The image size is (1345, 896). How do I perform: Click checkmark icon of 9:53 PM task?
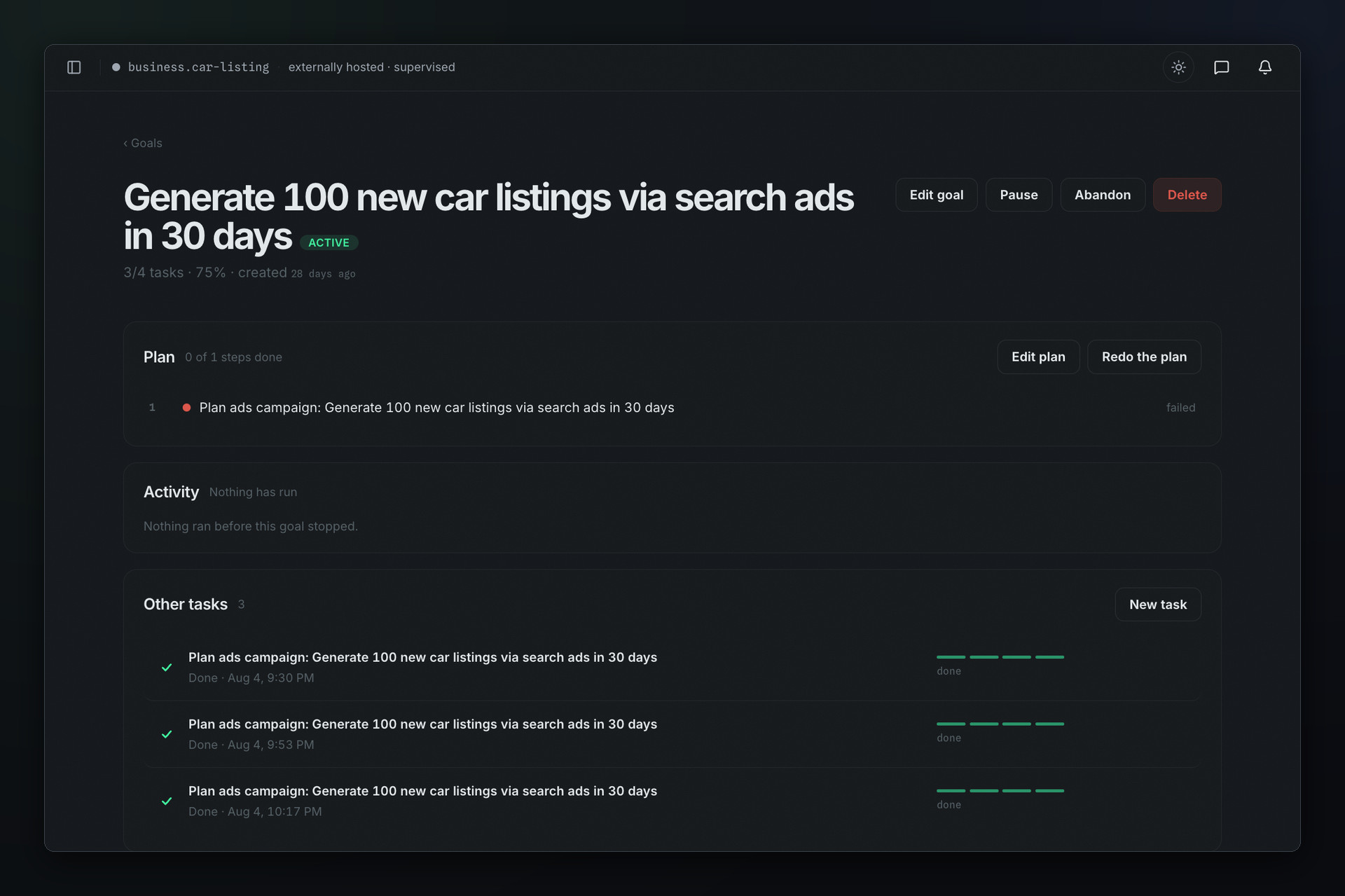coord(167,734)
